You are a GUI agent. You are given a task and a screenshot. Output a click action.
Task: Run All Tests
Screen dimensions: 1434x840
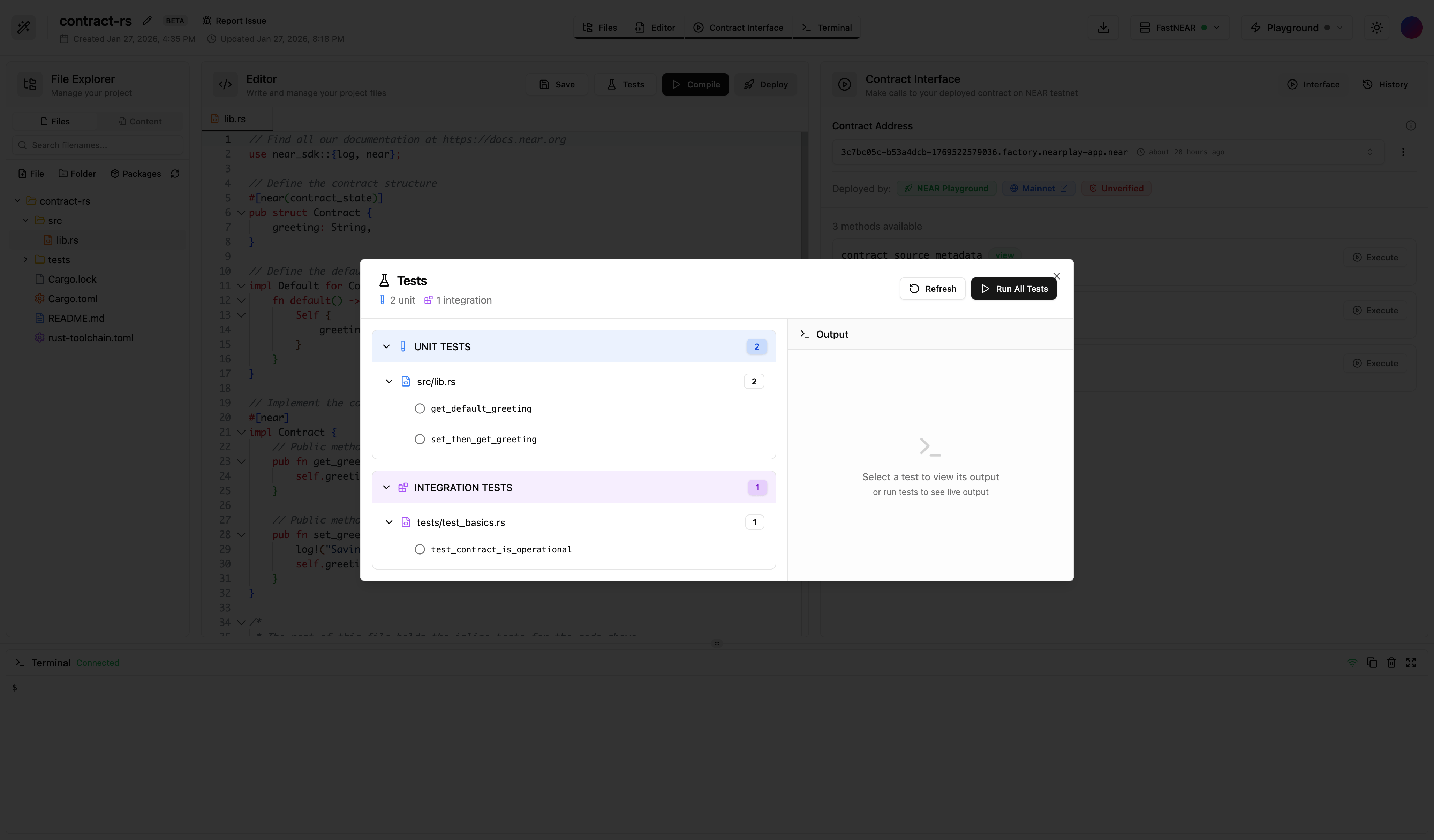tap(1013, 288)
